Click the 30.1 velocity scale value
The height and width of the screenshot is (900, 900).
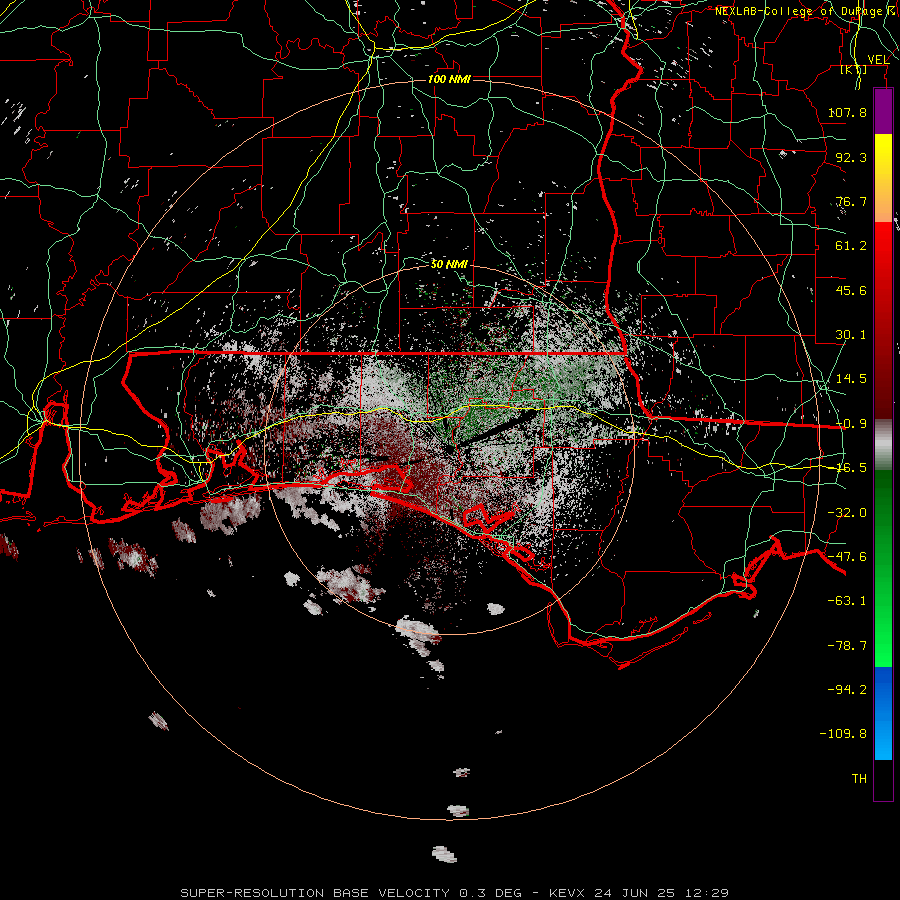pyautogui.click(x=851, y=335)
